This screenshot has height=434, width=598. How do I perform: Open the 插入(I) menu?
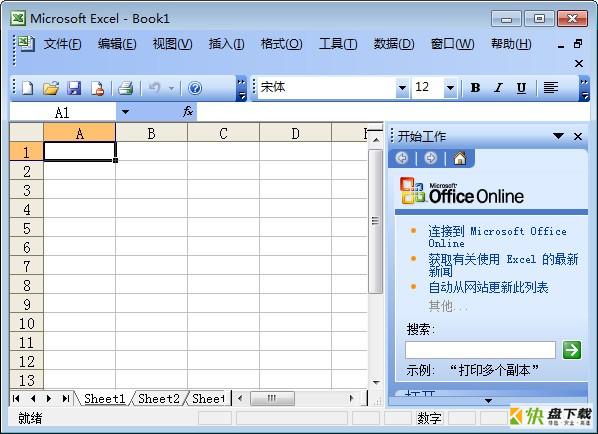(x=227, y=44)
